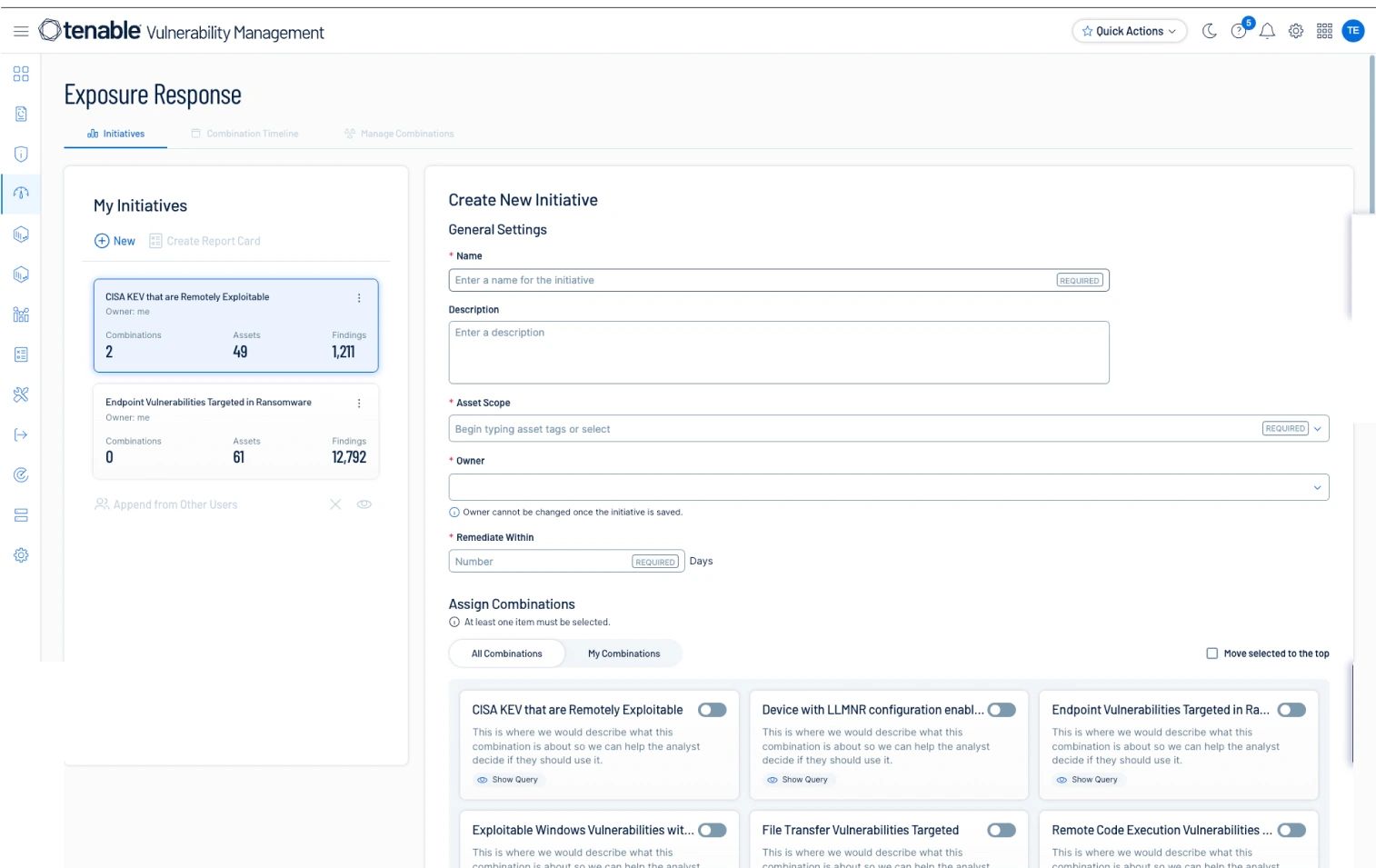This screenshot has width=1376, height=868.
Task: Expand the Owner dropdown
Action: (1317, 487)
